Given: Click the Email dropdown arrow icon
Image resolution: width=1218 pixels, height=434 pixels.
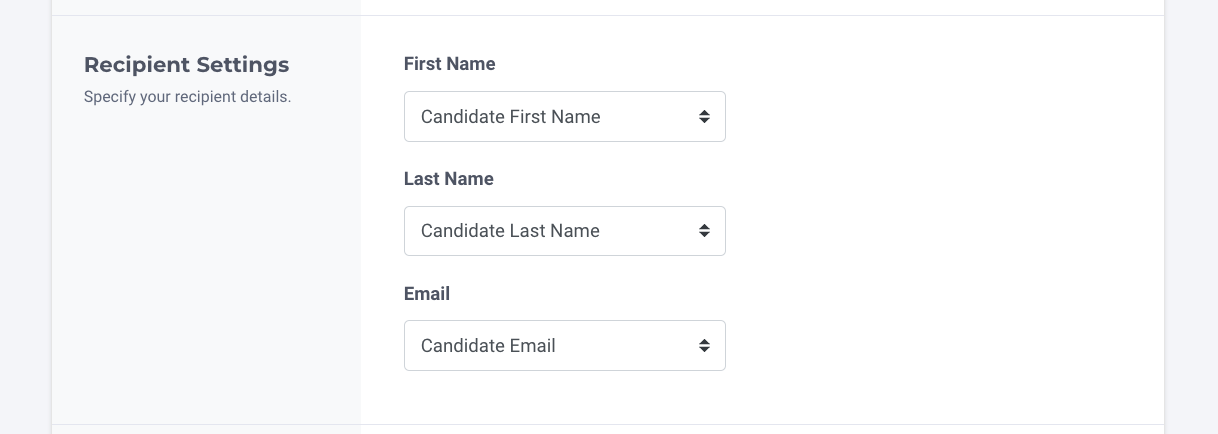Looking at the screenshot, I should [x=704, y=346].
